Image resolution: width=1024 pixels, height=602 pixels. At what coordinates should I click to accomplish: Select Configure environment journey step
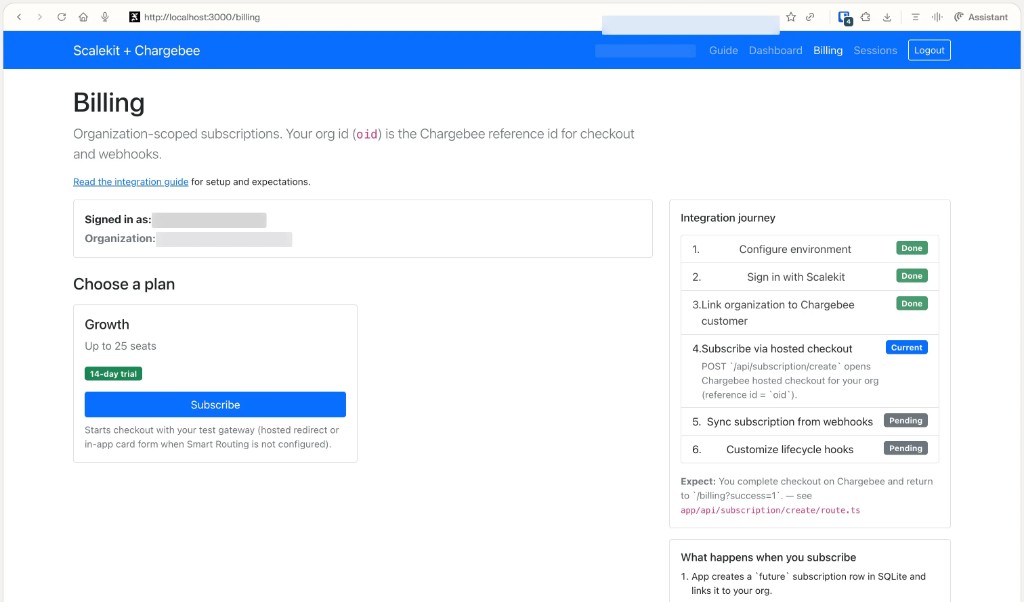810,249
